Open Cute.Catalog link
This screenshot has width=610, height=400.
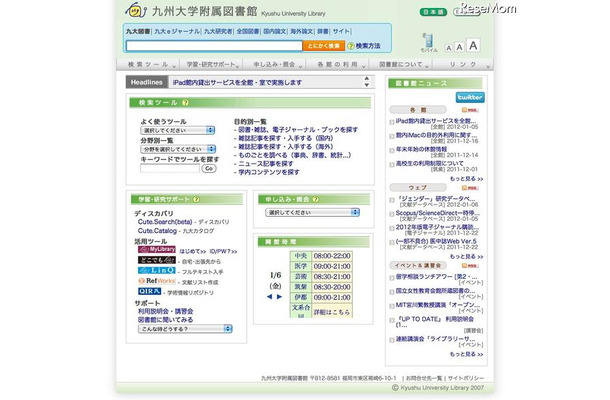(157, 231)
